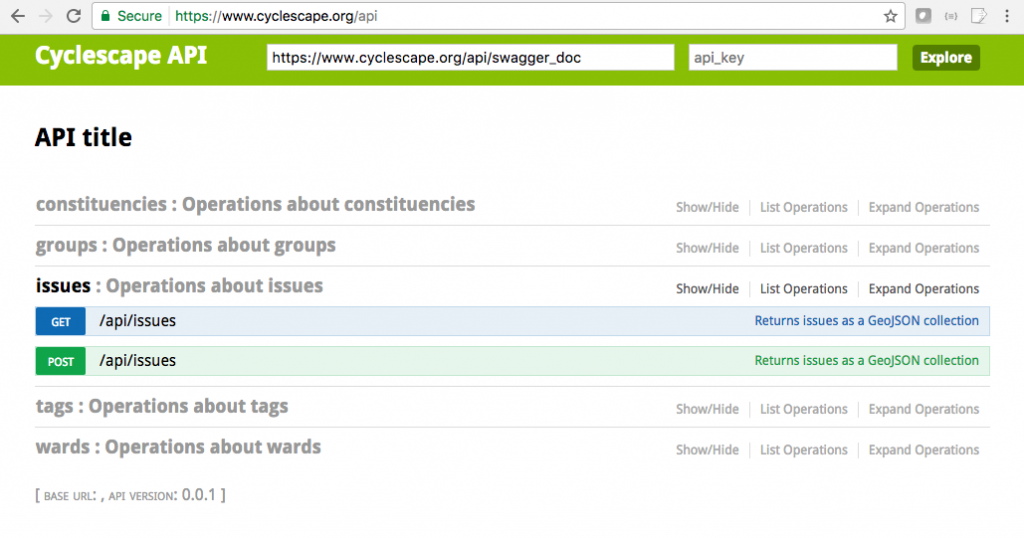Image resolution: width=1024 pixels, height=538 pixels.
Task: Click the page-note extension icon
Action: pyautogui.click(x=978, y=16)
